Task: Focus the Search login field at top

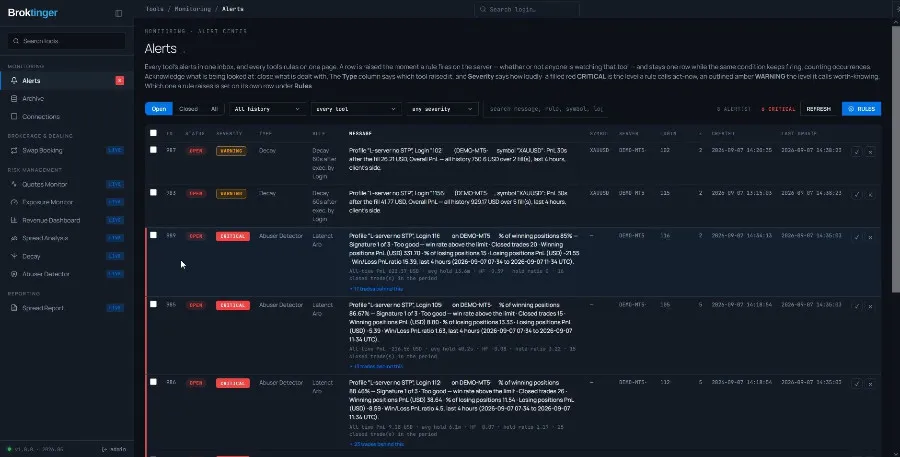Action: coord(527,9)
